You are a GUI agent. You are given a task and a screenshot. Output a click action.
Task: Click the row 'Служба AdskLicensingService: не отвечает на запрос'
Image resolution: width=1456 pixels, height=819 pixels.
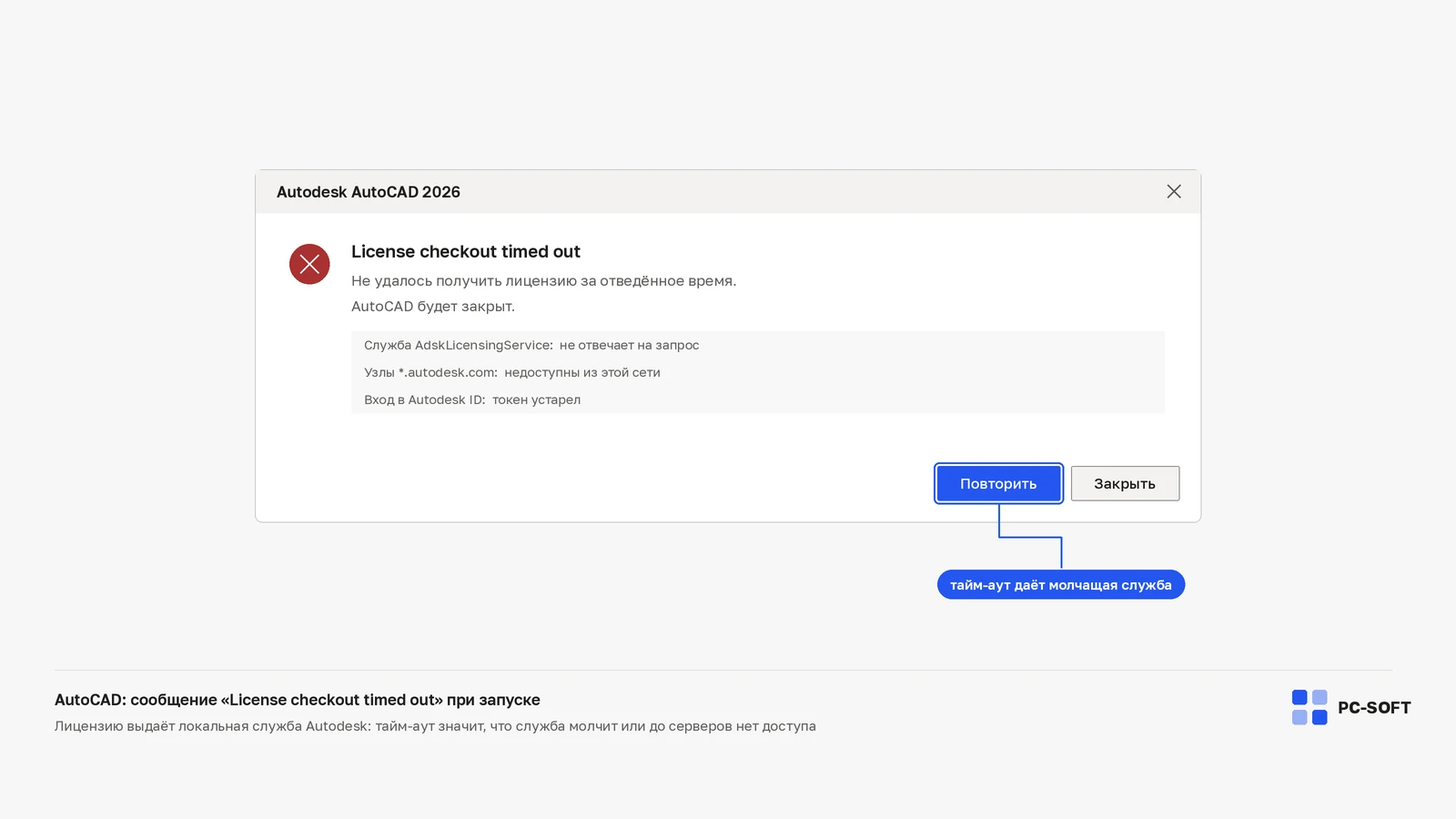pos(758,345)
